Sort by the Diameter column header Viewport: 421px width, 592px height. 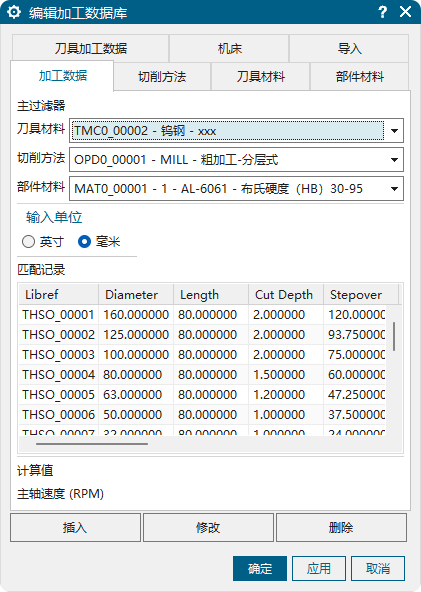tap(136, 294)
